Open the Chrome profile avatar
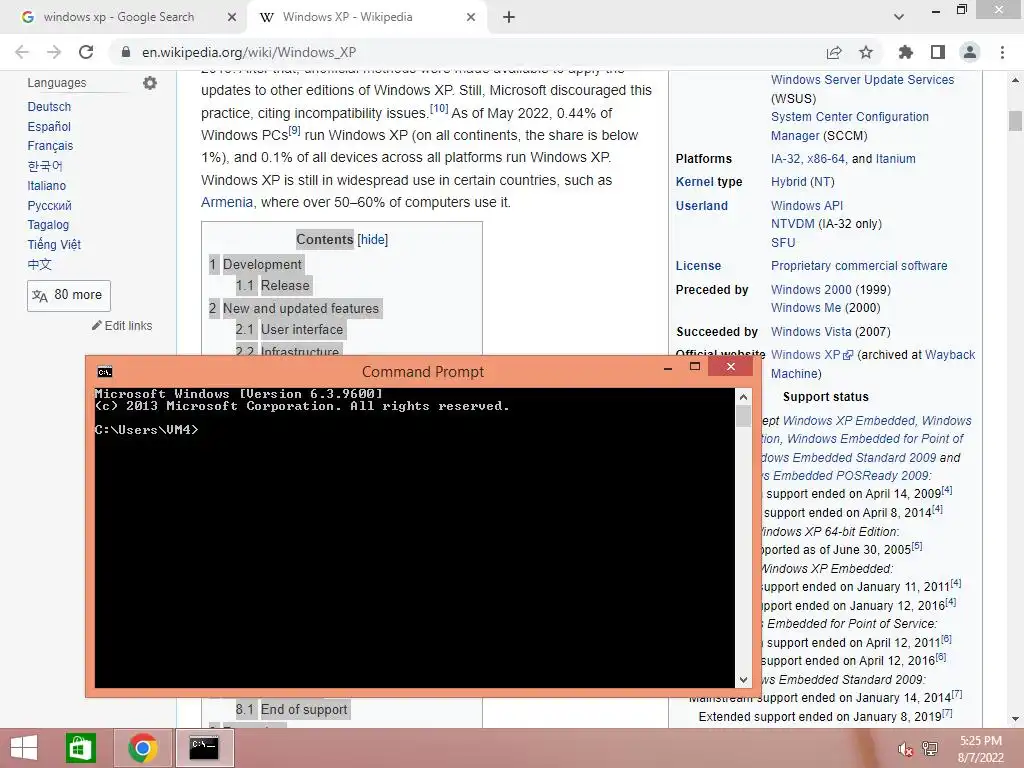The image size is (1024, 768). click(x=970, y=52)
